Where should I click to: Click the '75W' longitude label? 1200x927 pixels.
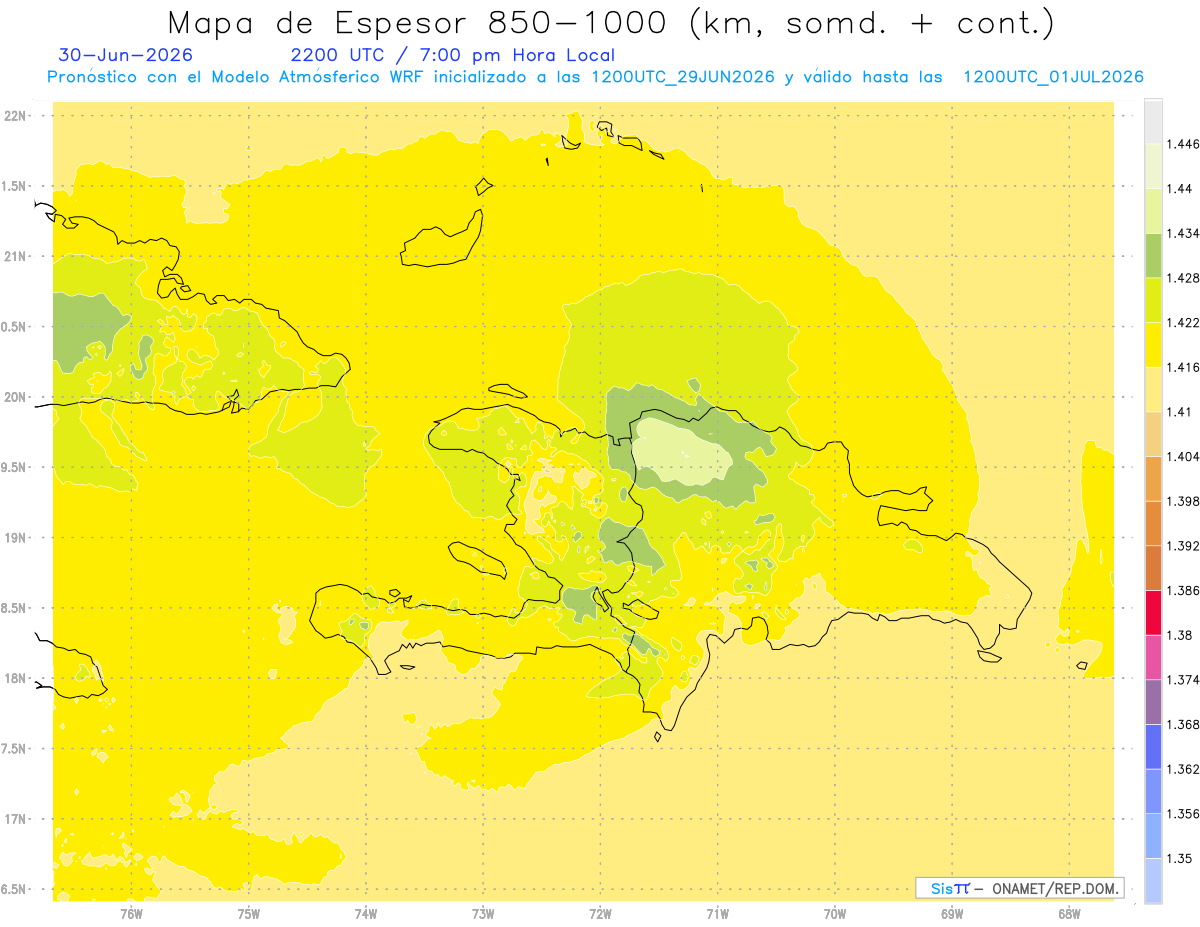click(x=248, y=914)
